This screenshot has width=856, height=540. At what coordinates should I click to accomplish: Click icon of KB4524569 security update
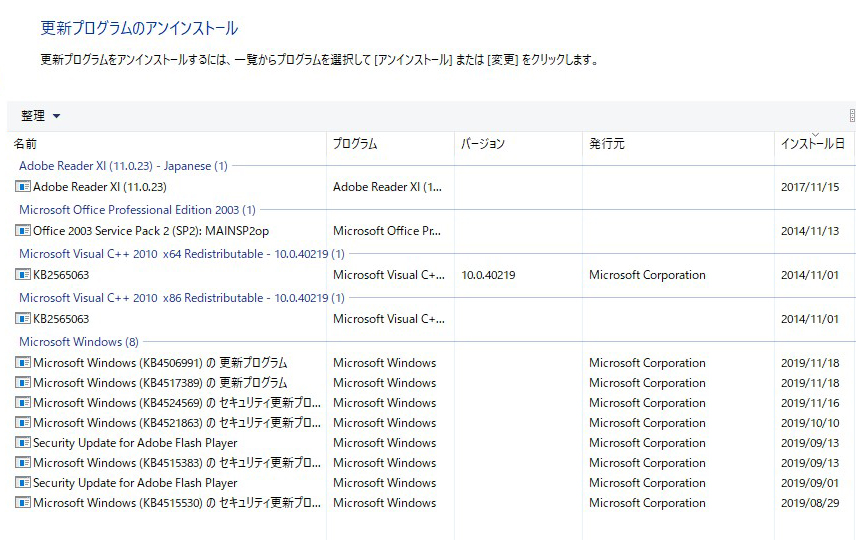tap(23, 402)
